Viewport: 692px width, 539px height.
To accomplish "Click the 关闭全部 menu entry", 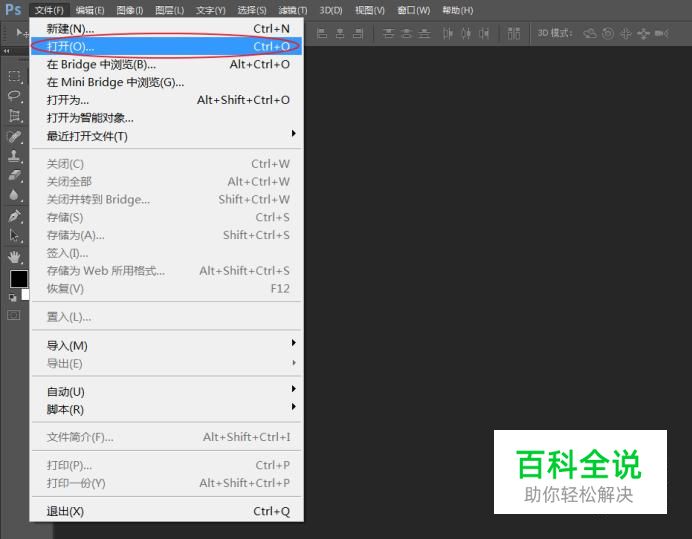I will (166, 181).
